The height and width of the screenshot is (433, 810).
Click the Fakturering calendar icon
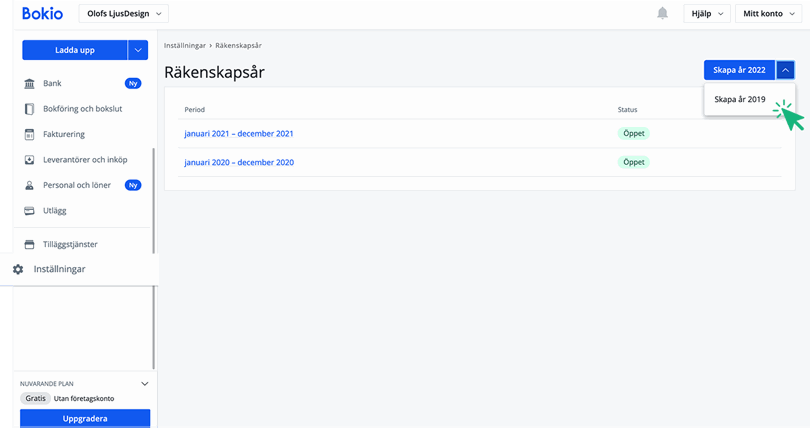click(30, 134)
